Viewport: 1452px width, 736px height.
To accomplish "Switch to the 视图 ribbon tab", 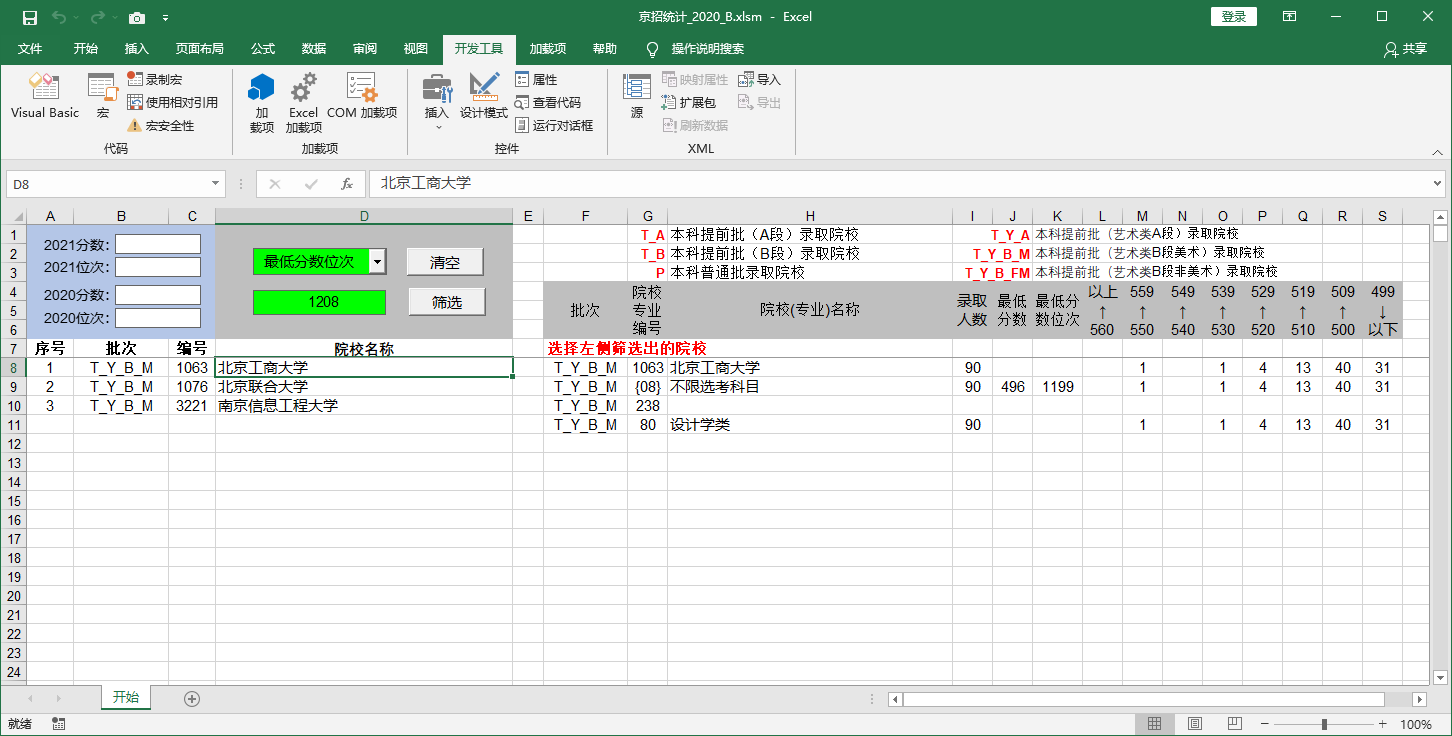I will (416, 48).
